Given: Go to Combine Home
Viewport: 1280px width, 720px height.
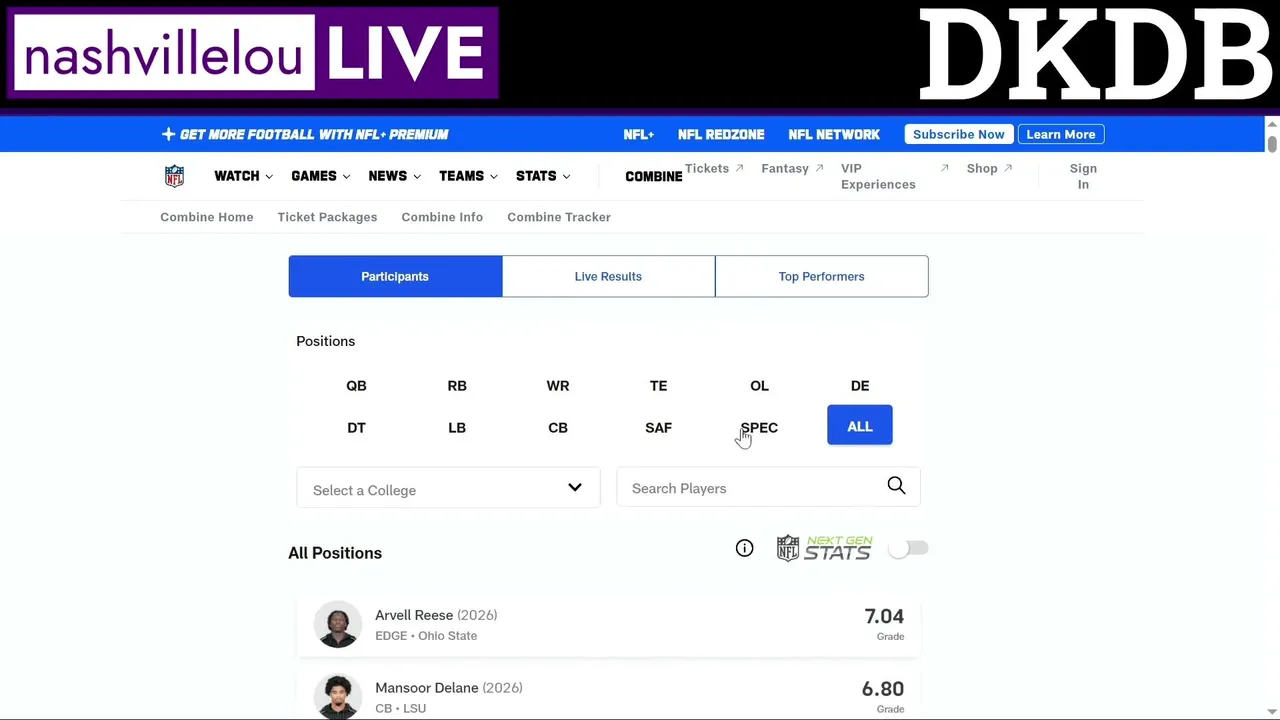Looking at the screenshot, I should point(207,217).
